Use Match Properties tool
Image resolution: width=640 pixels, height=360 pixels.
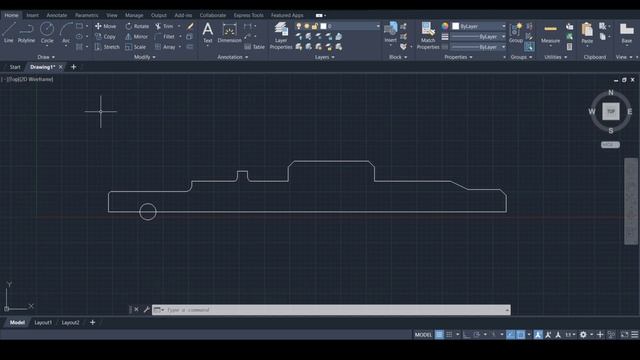(x=428, y=36)
